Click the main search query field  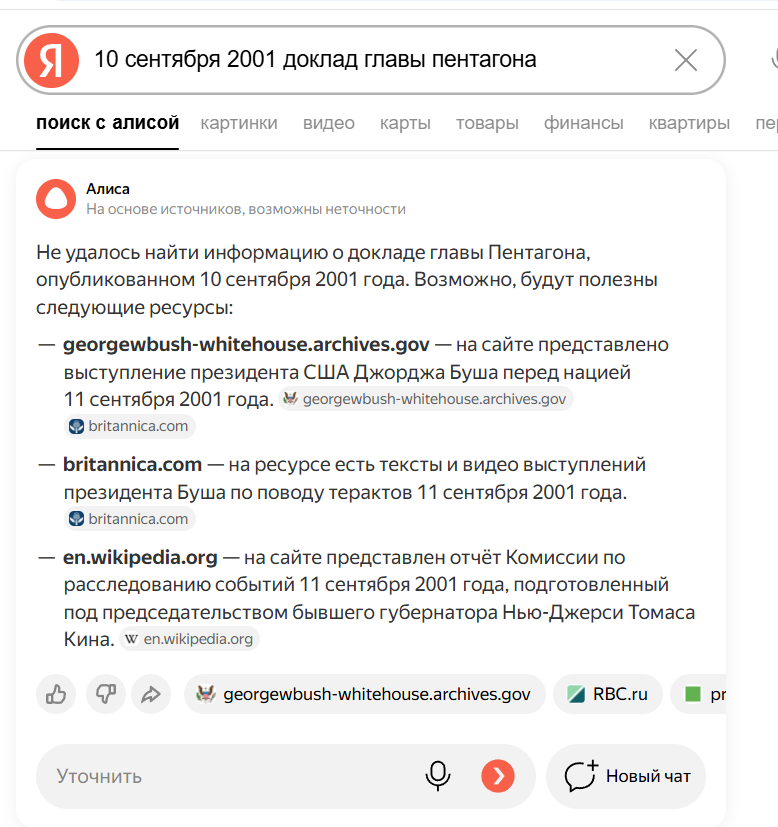(370, 60)
